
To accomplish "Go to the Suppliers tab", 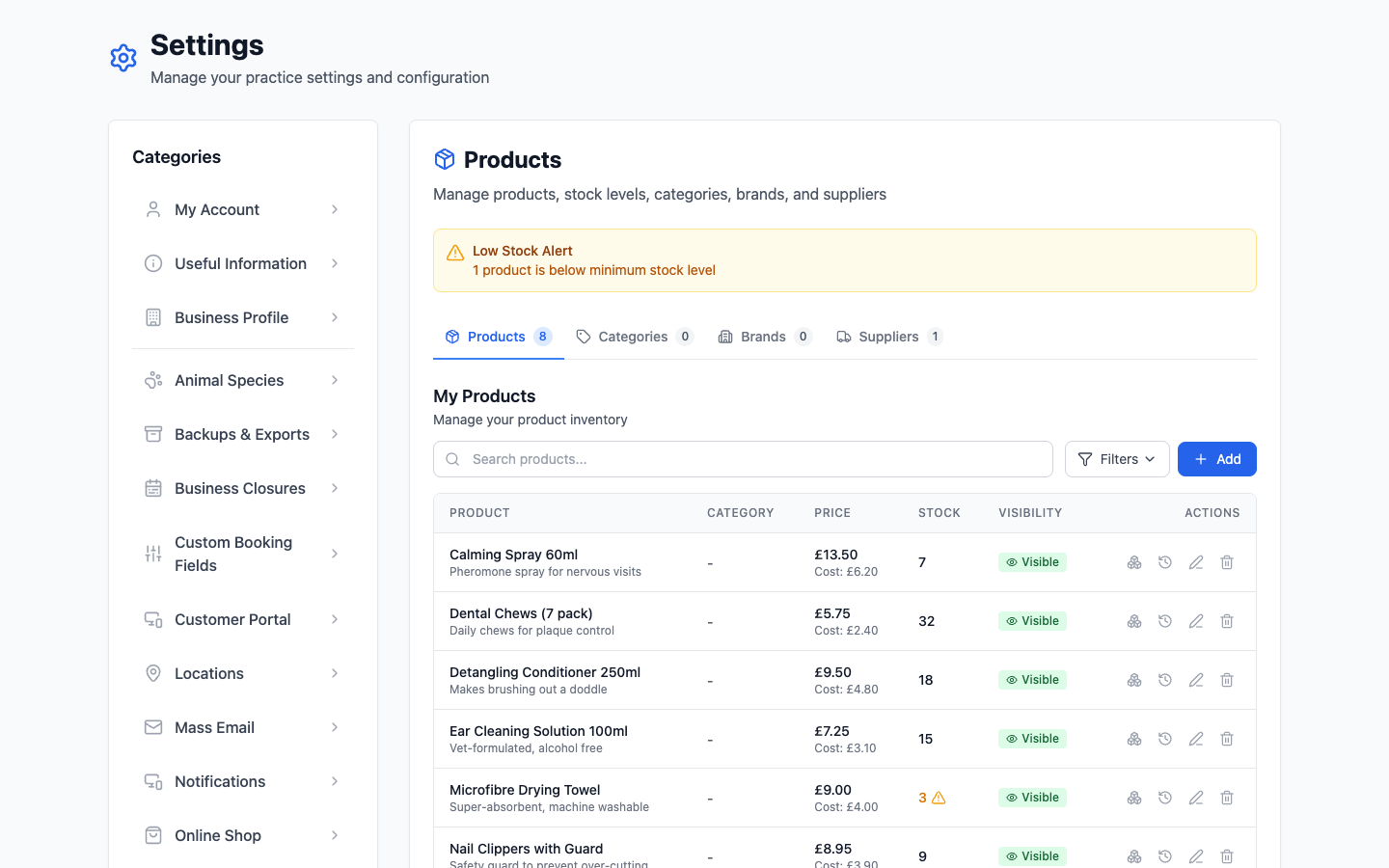I will (889, 337).
